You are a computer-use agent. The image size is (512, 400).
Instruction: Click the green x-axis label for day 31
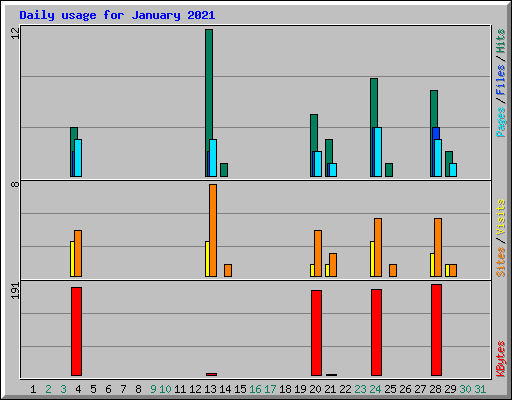(480, 389)
